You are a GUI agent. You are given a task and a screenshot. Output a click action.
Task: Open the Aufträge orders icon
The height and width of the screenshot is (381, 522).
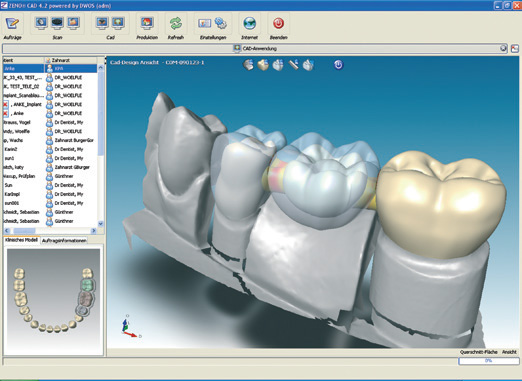click(13, 23)
